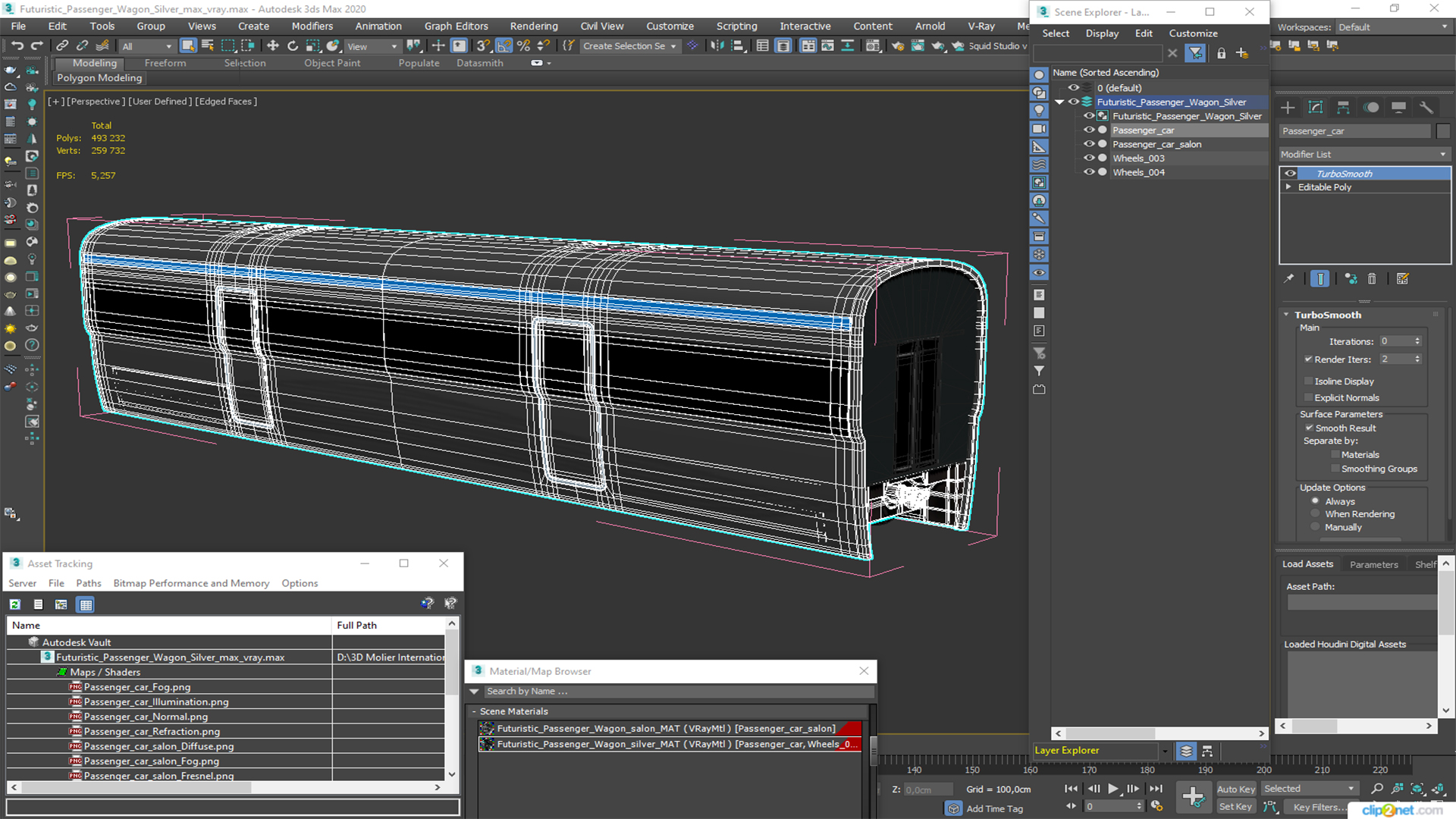Open the Rendering menu

pyautogui.click(x=533, y=26)
